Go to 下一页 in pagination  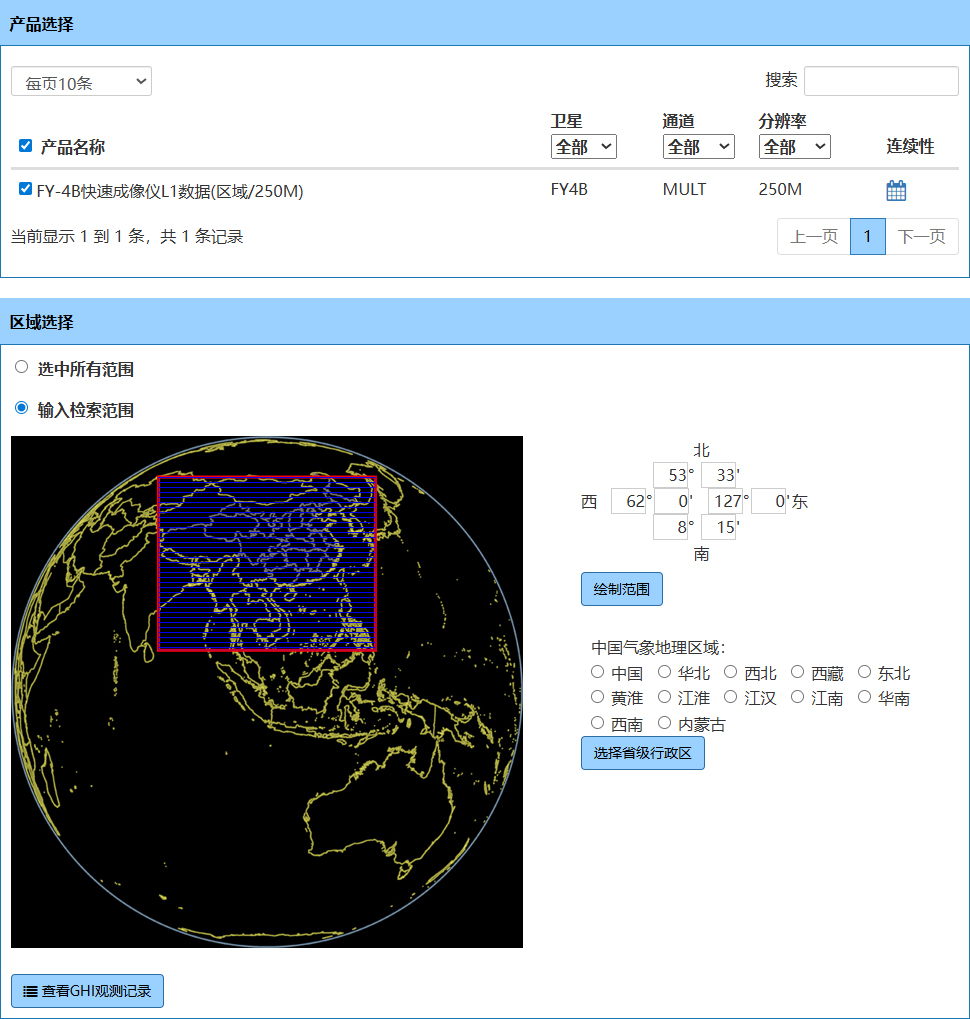pyautogui.click(x=921, y=237)
